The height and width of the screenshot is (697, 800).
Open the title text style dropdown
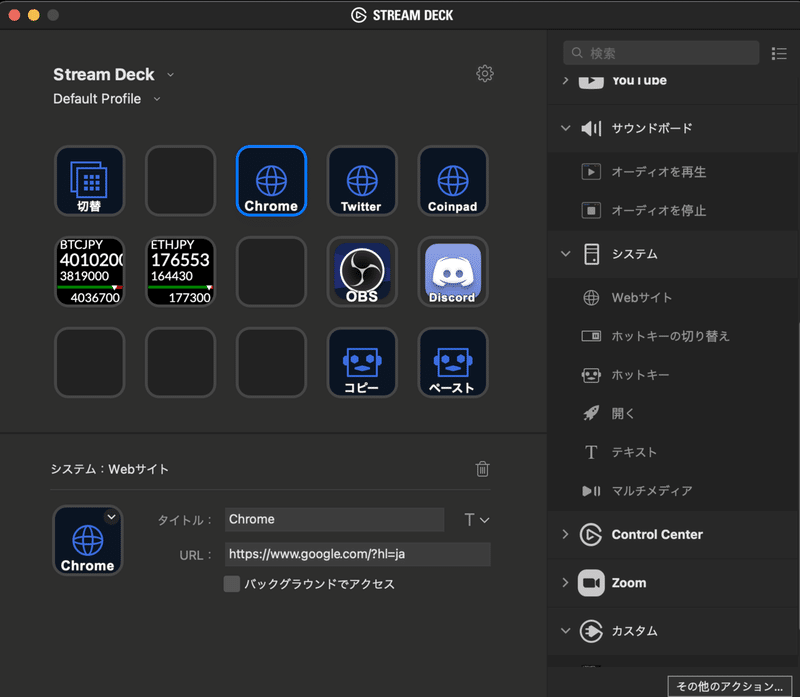tap(477, 520)
